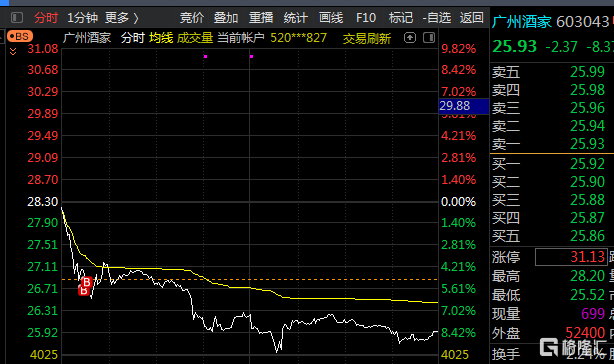Click the 现量 value 699

593,314
